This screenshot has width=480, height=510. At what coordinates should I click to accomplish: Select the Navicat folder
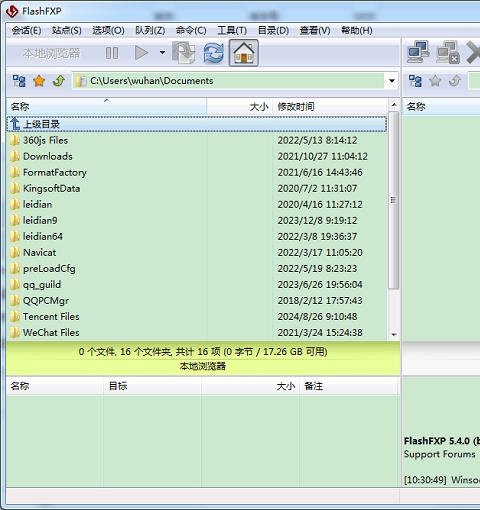pyautogui.click(x=197, y=252)
